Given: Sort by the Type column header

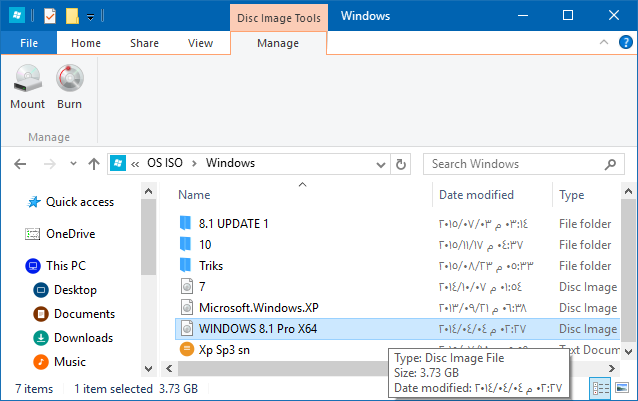Looking at the screenshot, I should [x=571, y=195].
